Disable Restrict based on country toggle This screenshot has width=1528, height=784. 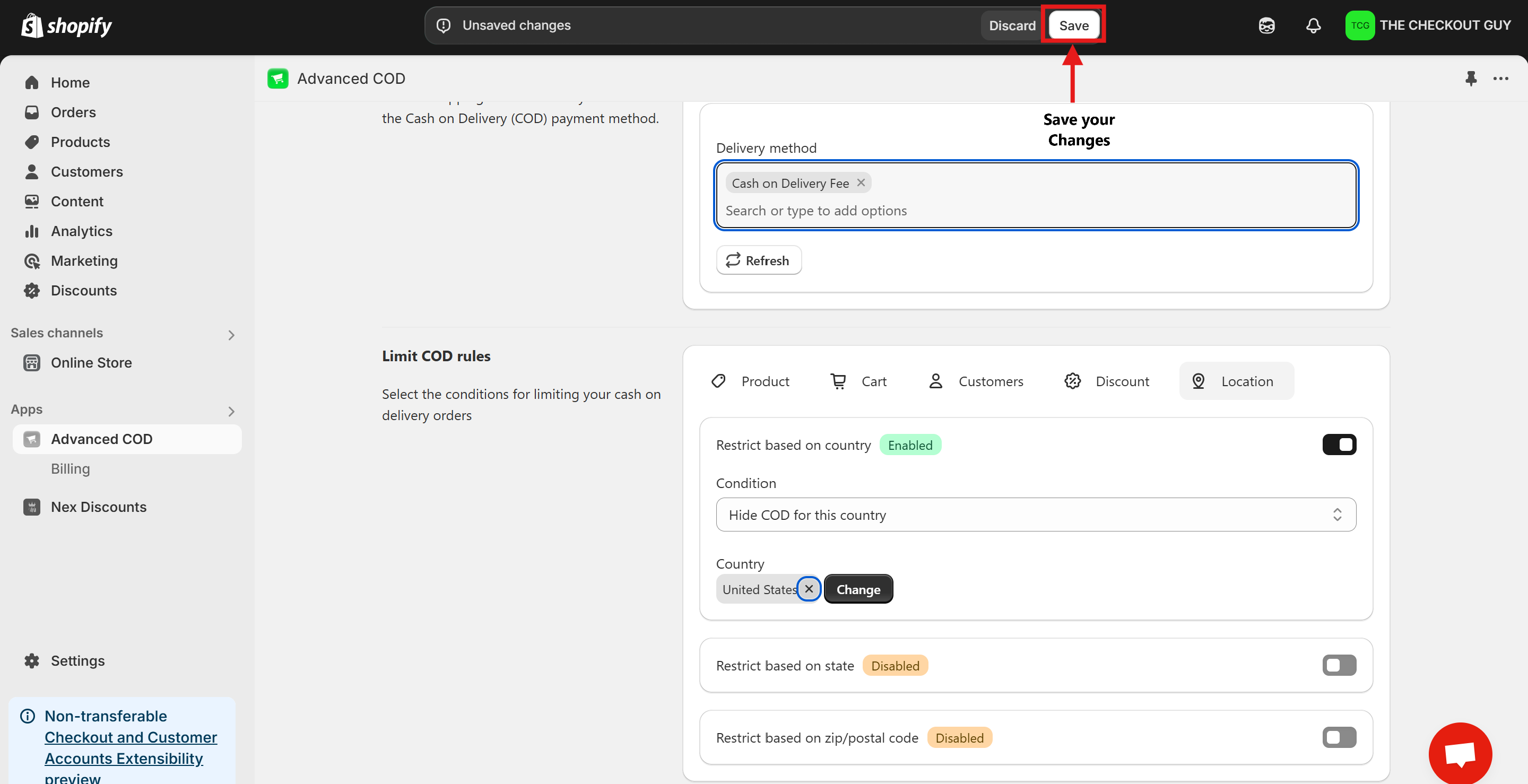coord(1339,445)
